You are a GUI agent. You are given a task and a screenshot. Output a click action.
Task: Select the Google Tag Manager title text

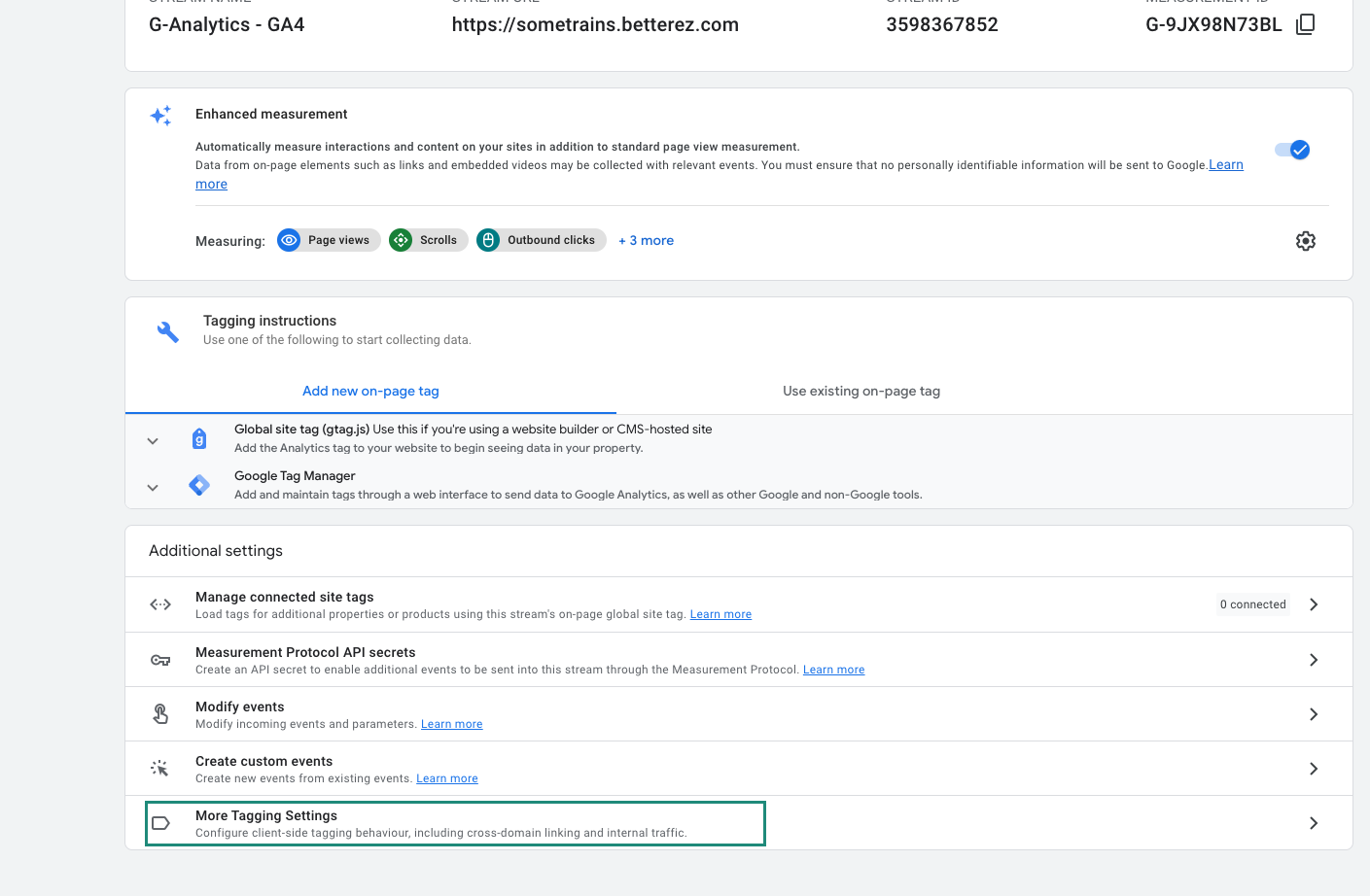pyautogui.click(x=295, y=476)
